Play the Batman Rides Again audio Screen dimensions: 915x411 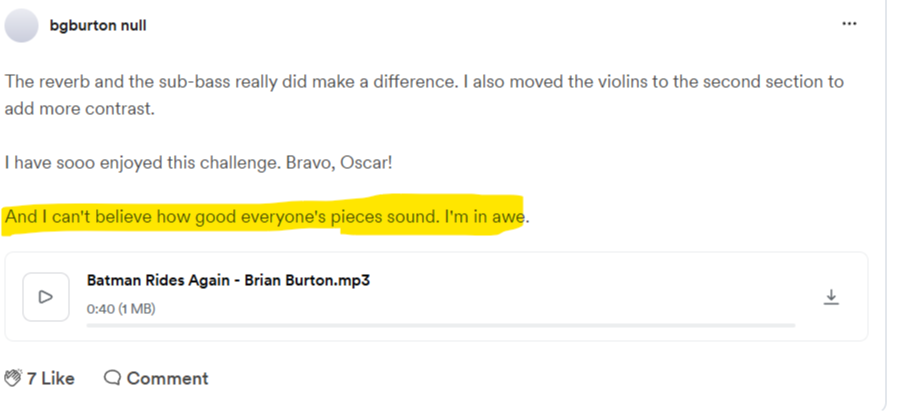coord(46,296)
